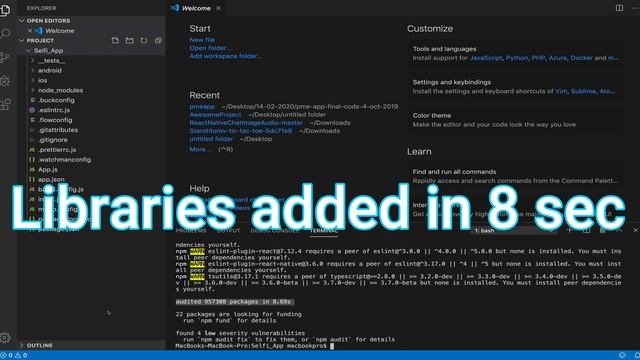Click New File icon in PROJECT header
The width and height of the screenshot is (640, 360).
click(x=115, y=40)
